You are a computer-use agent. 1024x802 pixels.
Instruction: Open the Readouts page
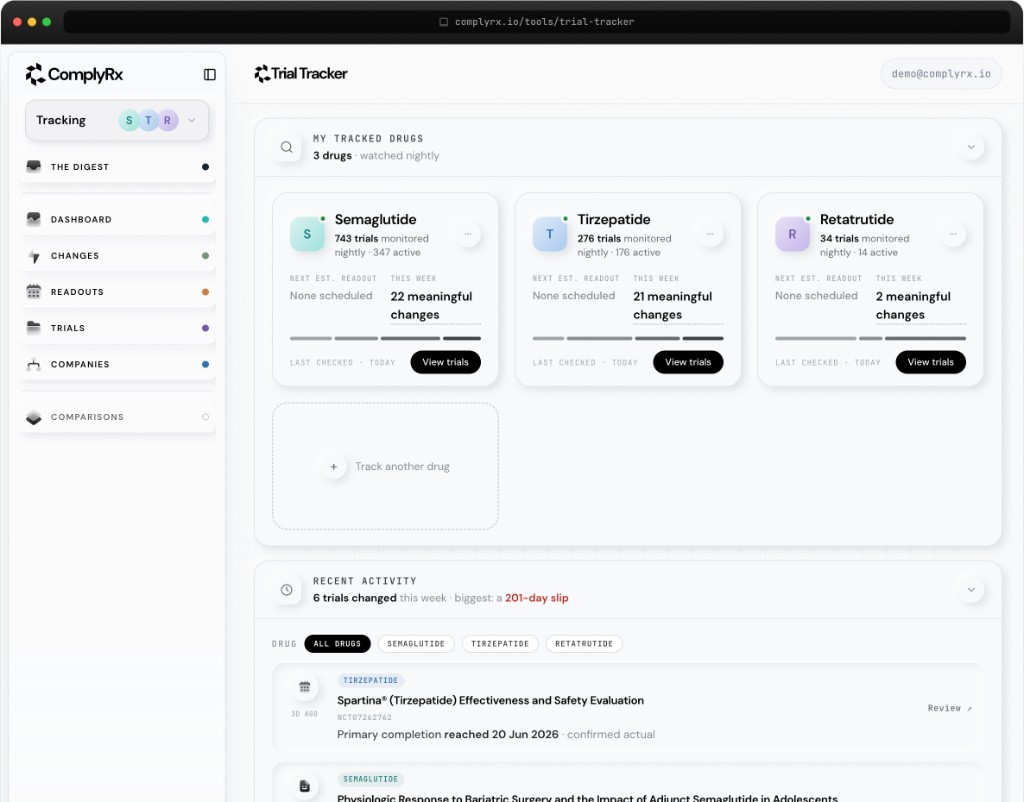click(x=118, y=292)
